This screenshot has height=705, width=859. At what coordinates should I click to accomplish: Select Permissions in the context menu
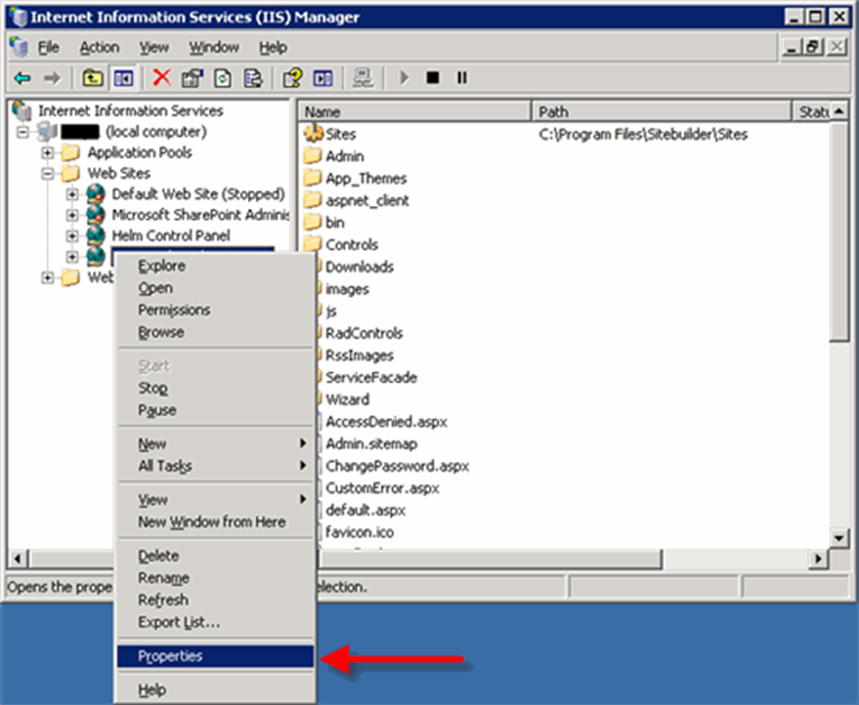tap(174, 310)
